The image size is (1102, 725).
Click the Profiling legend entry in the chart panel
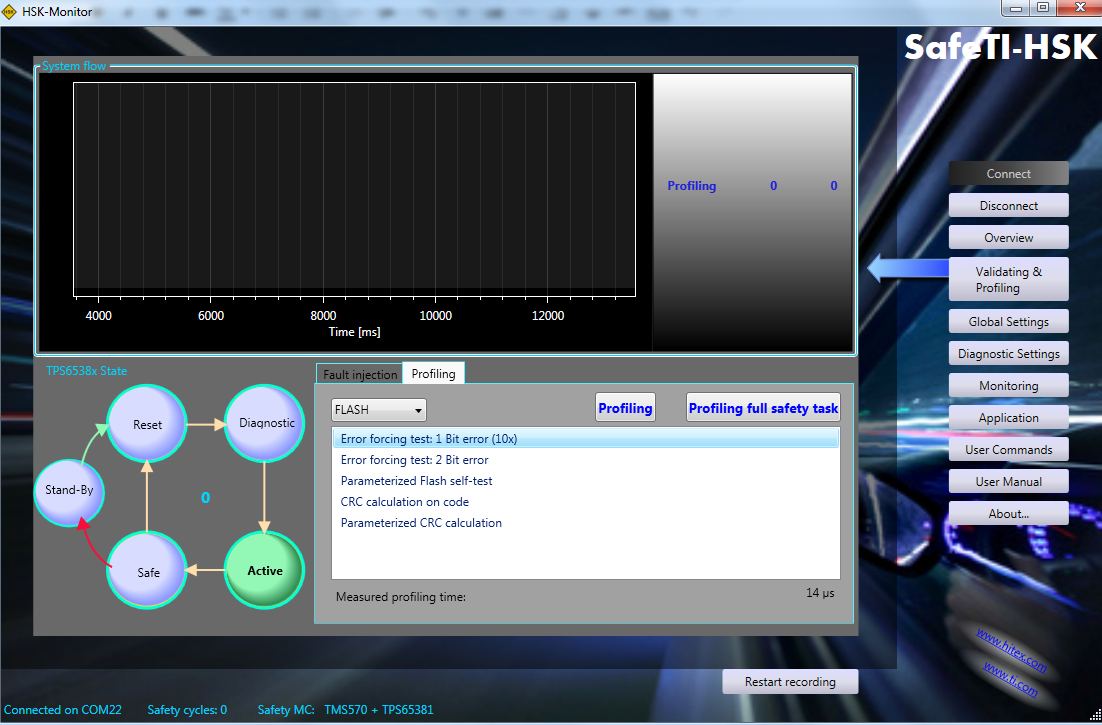click(x=692, y=186)
